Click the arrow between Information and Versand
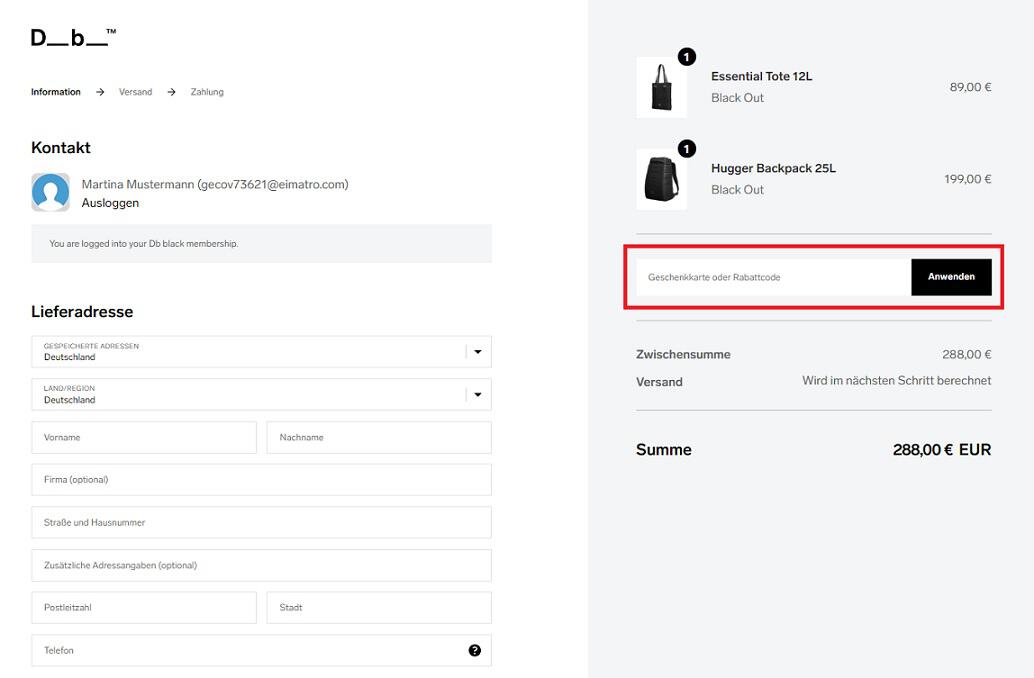Viewport: 1034px width, 678px height. 100,92
